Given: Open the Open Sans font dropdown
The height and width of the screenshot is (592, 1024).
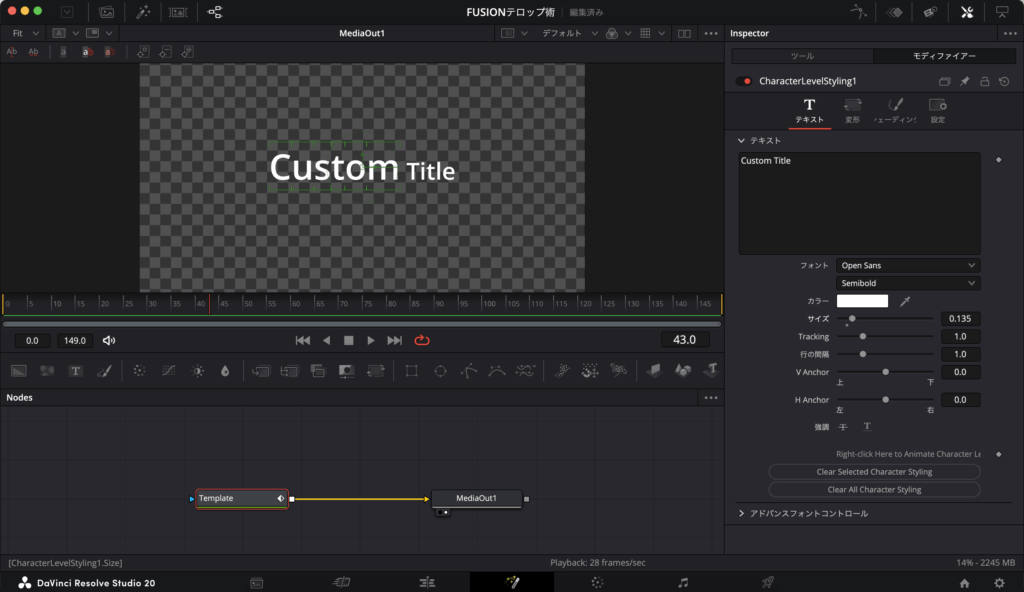Looking at the screenshot, I should point(908,266).
